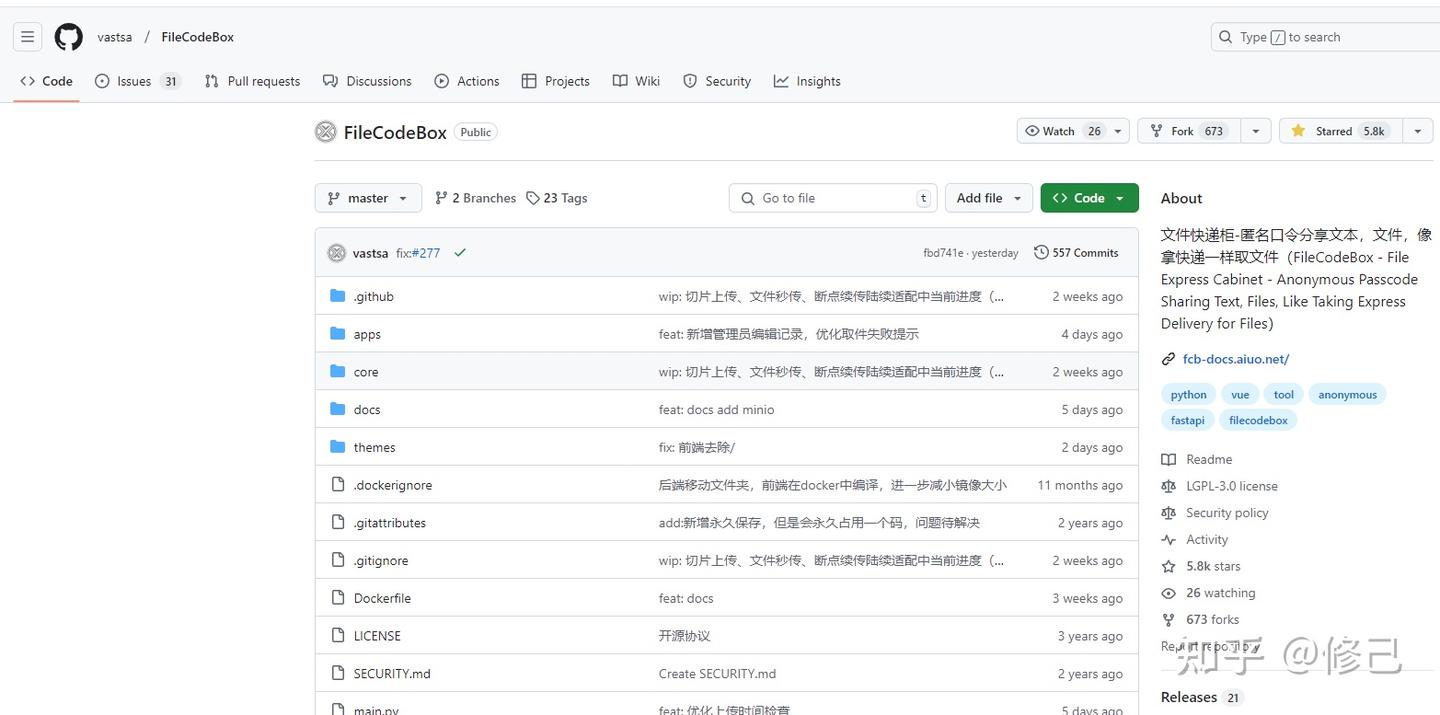Open the 23 Tags link
Image resolution: width=1440 pixels, height=715 pixels.
click(x=557, y=198)
